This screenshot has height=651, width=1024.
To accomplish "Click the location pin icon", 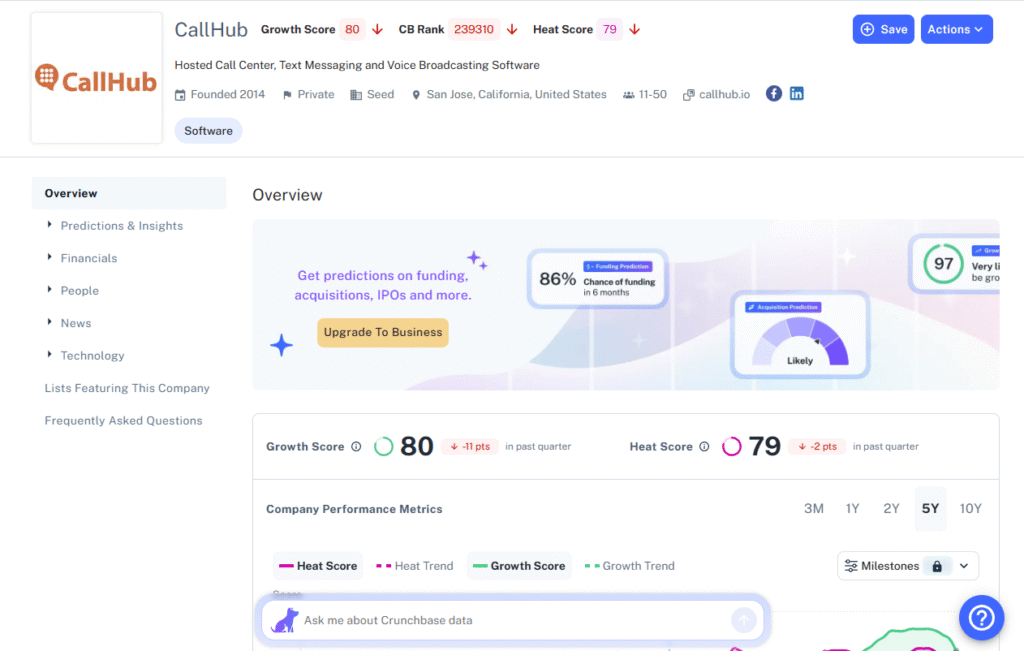I will (x=416, y=95).
